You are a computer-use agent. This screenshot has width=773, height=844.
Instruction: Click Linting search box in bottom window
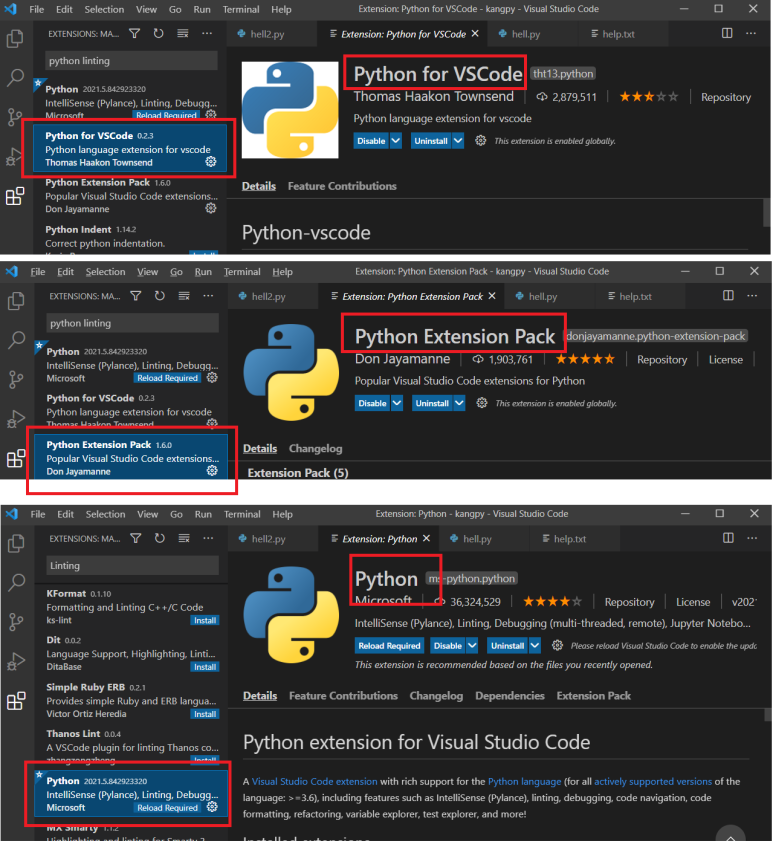click(x=132, y=565)
